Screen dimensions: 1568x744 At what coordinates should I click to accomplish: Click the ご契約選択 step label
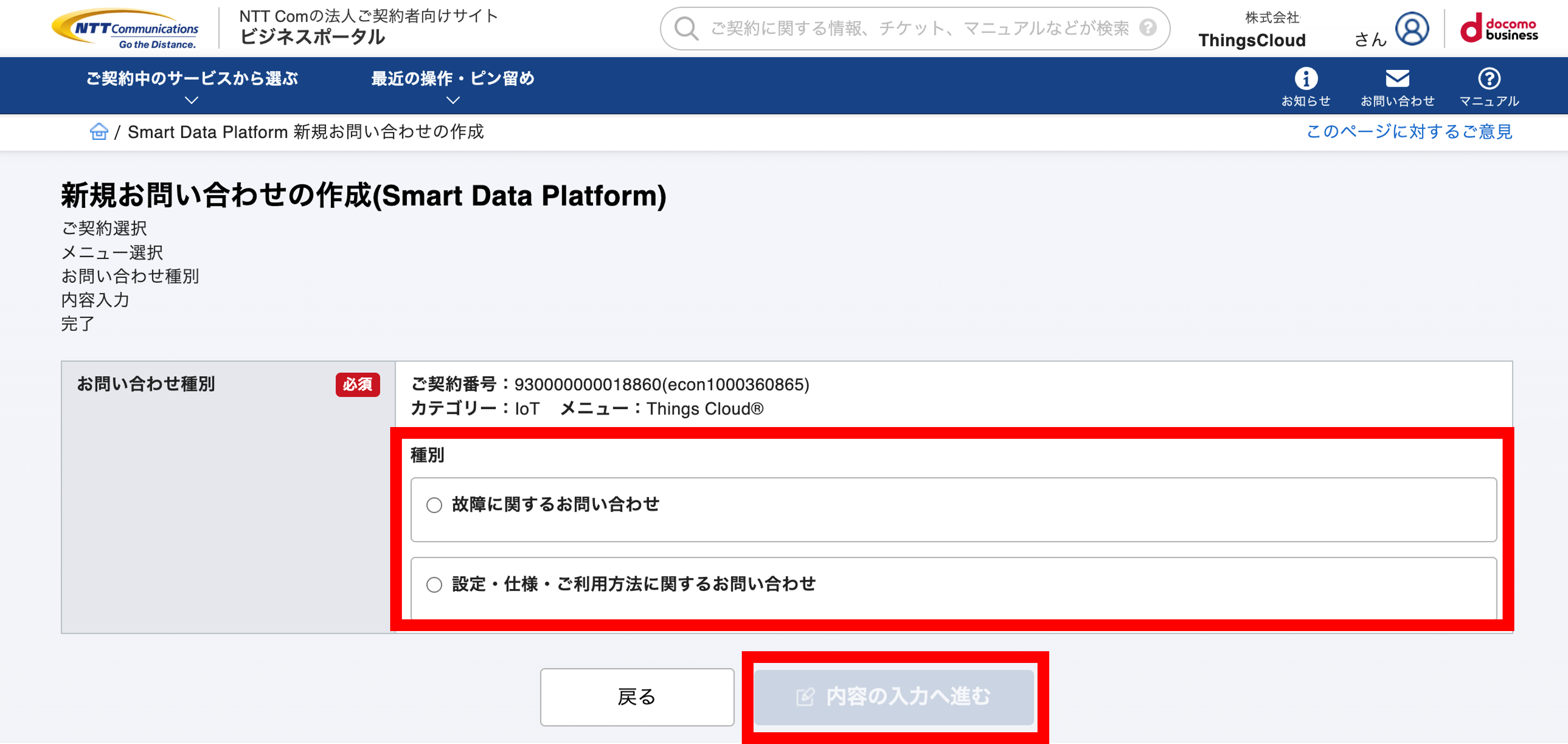104,228
